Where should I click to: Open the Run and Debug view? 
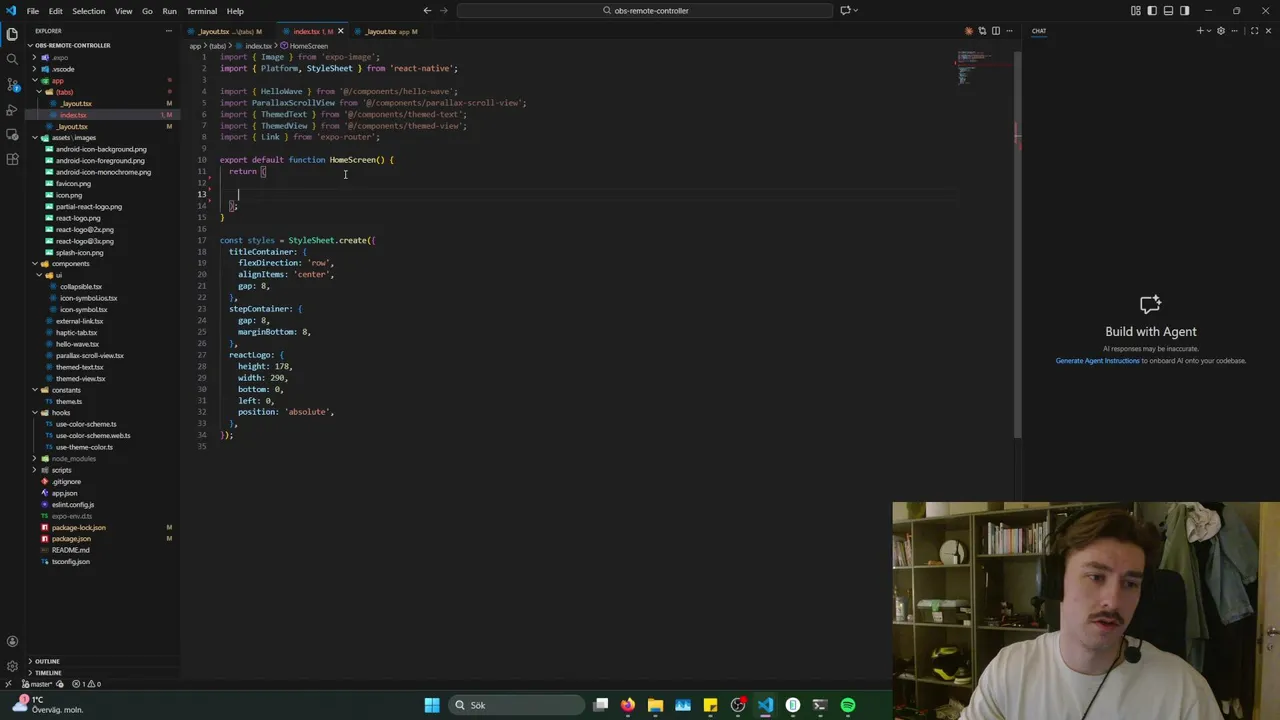pyautogui.click(x=12, y=109)
